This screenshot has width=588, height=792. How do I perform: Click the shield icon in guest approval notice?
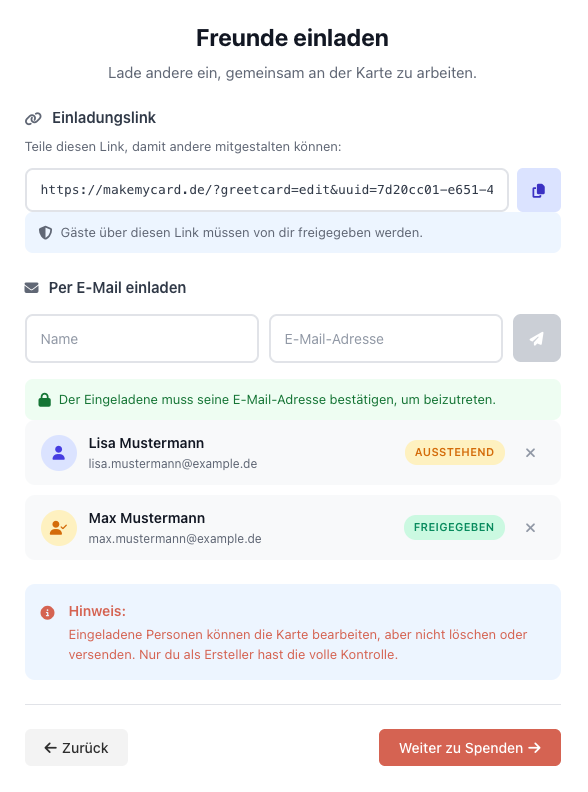tap(45, 233)
